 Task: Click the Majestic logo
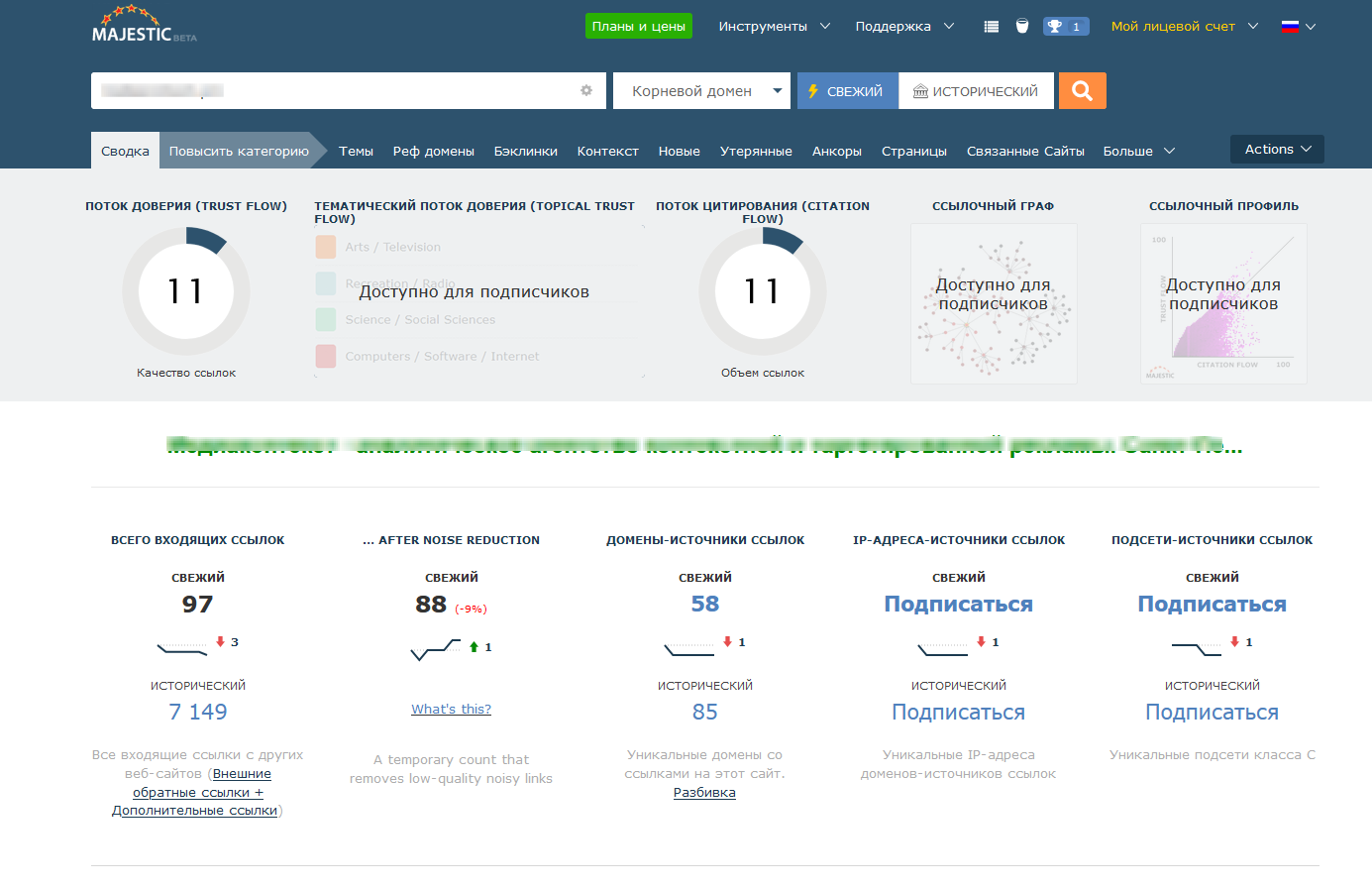(144, 25)
